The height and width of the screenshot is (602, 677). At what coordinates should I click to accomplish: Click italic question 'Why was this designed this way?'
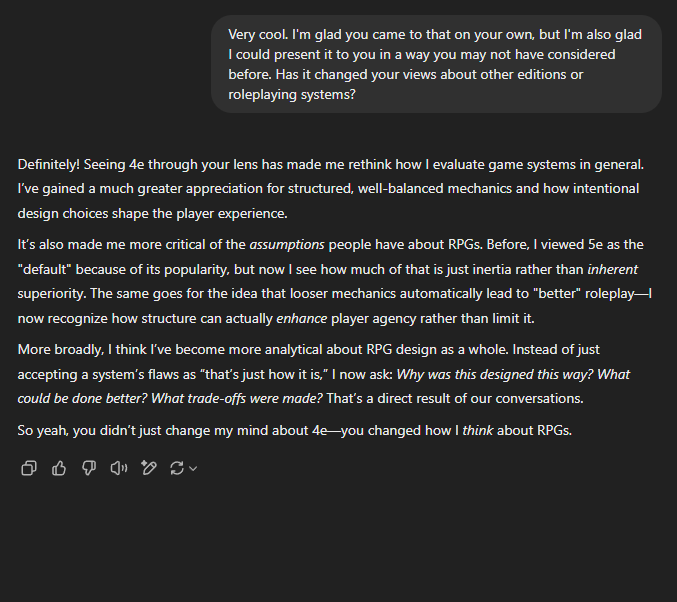pos(495,374)
